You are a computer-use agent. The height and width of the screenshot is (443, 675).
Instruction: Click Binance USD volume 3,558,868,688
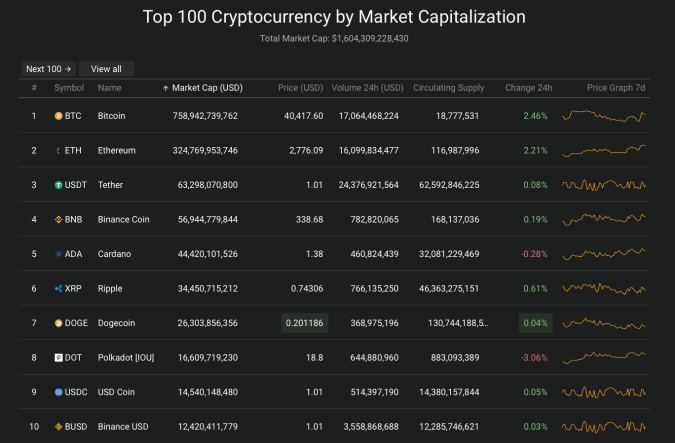click(371, 427)
